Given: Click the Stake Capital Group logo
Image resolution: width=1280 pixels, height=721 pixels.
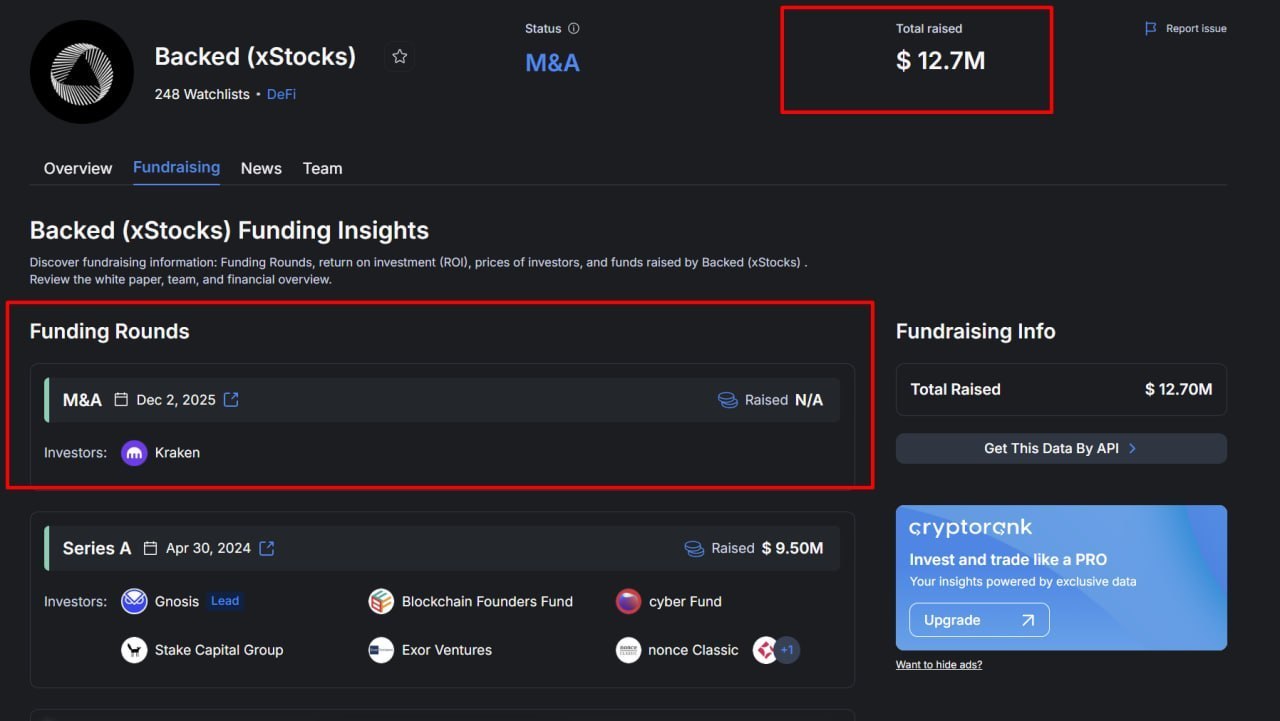Looking at the screenshot, I should tap(134, 650).
